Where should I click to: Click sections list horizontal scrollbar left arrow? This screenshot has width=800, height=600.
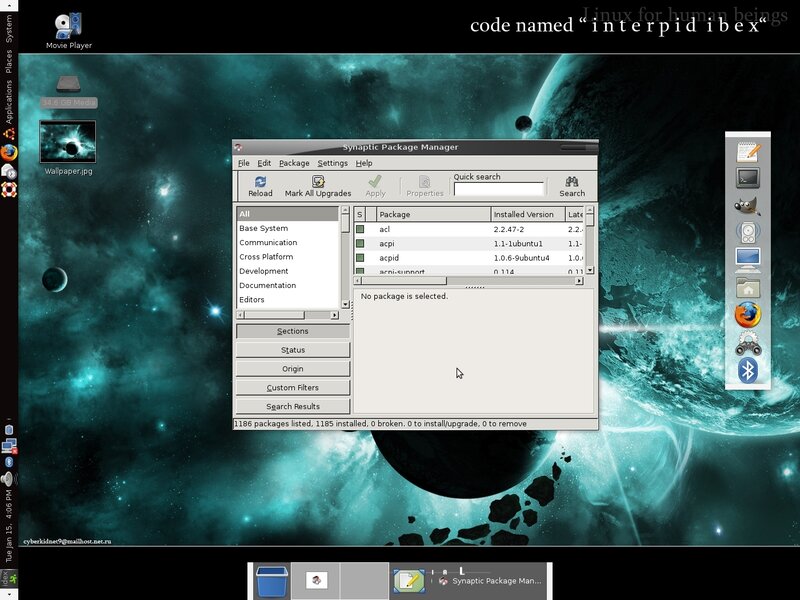[240, 315]
